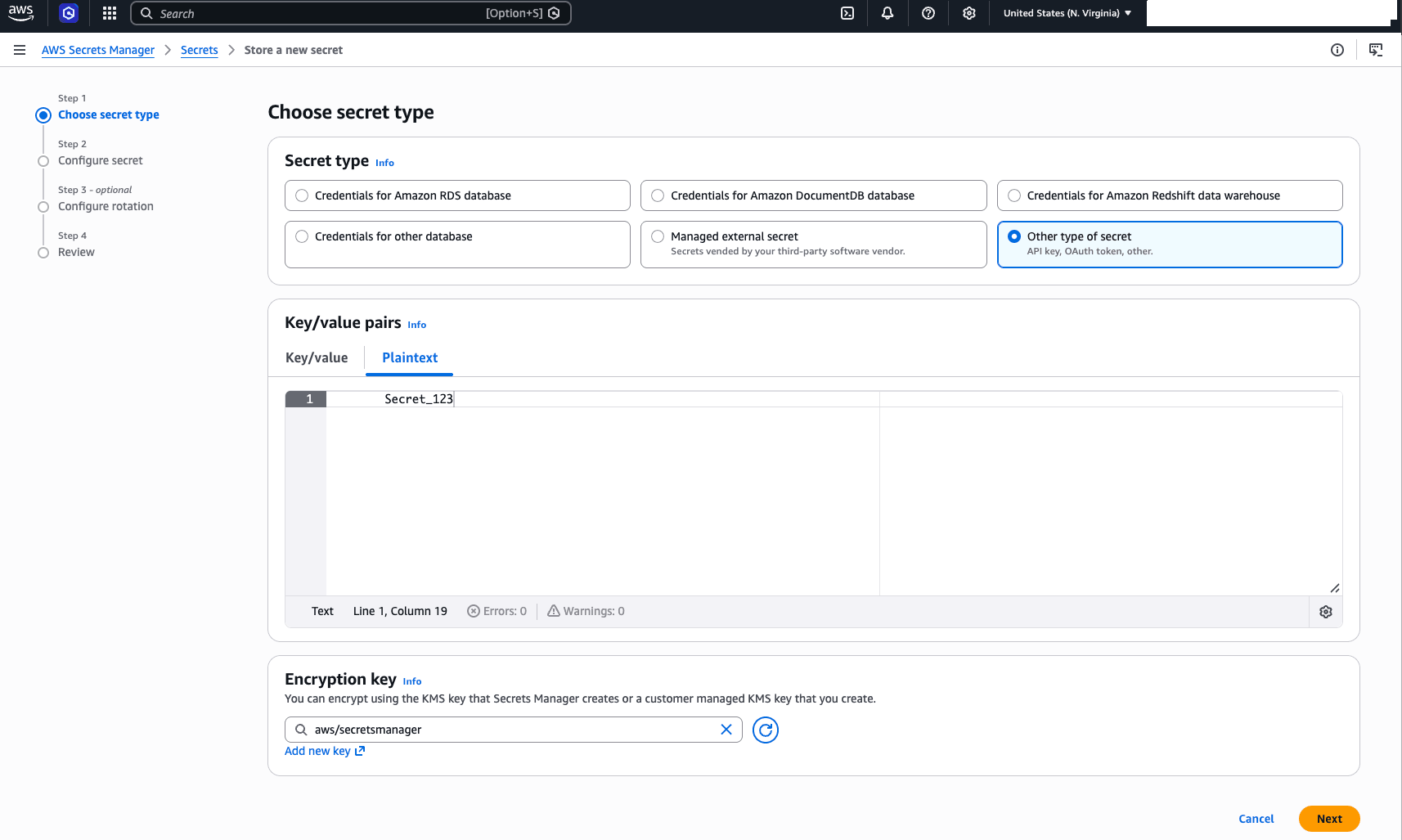Click the Add new key link
Image resolution: width=1402 pixels, height=840 pixels.
[x=325, y=751]
